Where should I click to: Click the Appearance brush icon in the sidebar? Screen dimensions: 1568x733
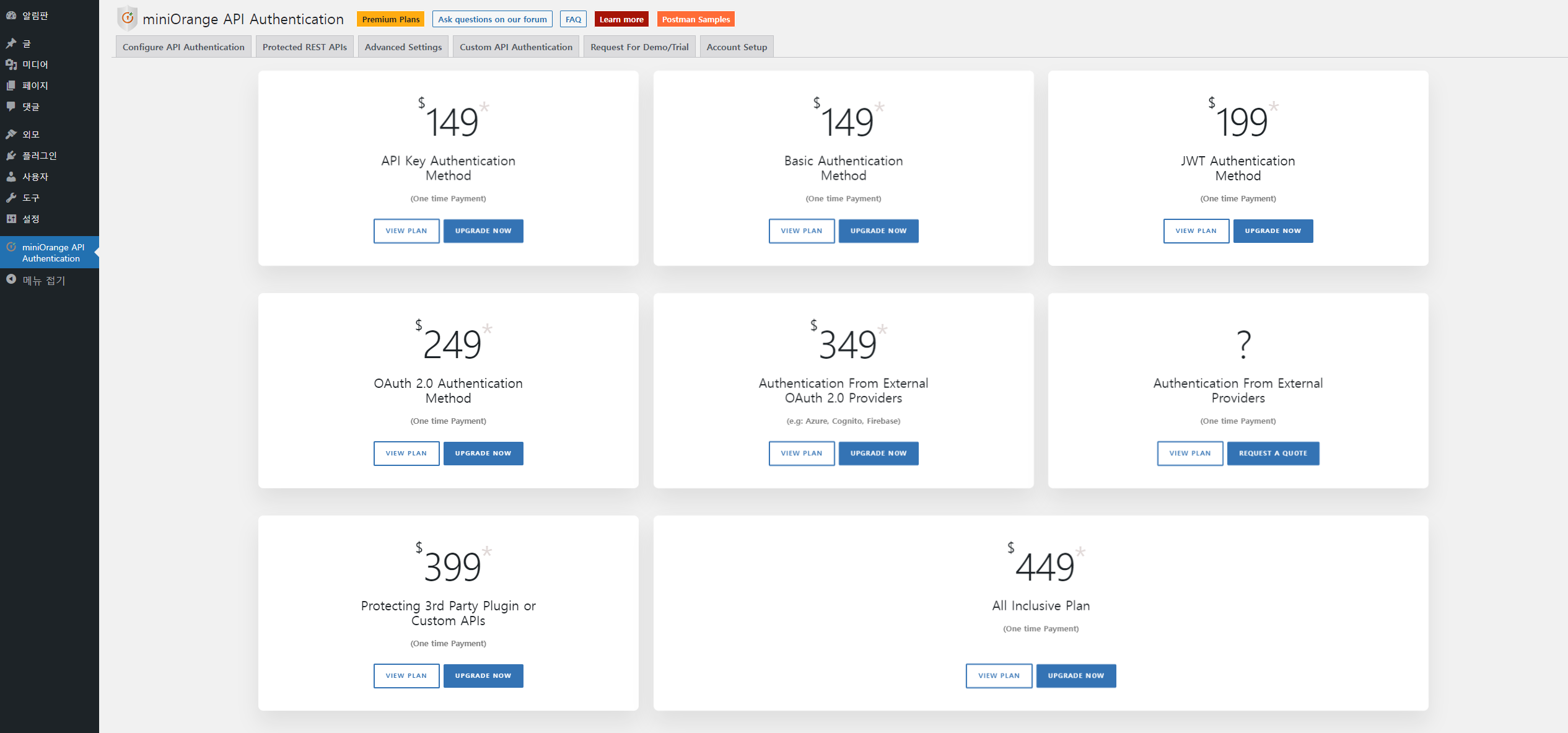point(11,134)
